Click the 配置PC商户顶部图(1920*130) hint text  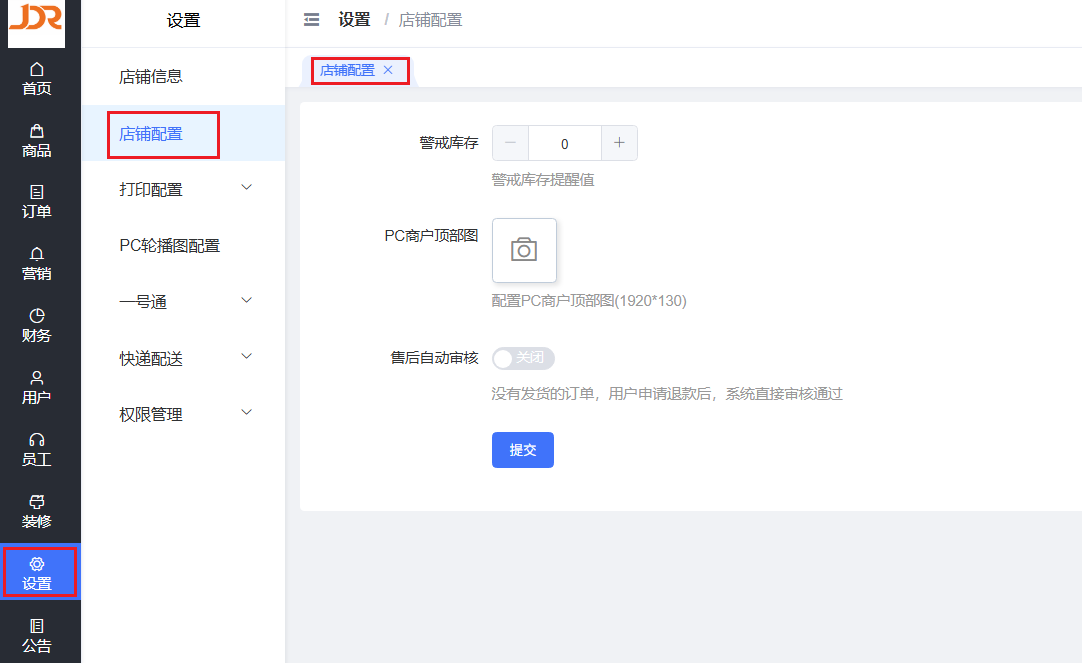tap(589, 301)
